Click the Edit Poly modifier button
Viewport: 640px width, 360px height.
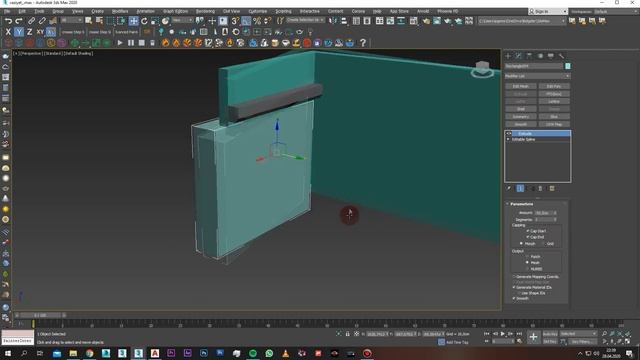(554, 86)
